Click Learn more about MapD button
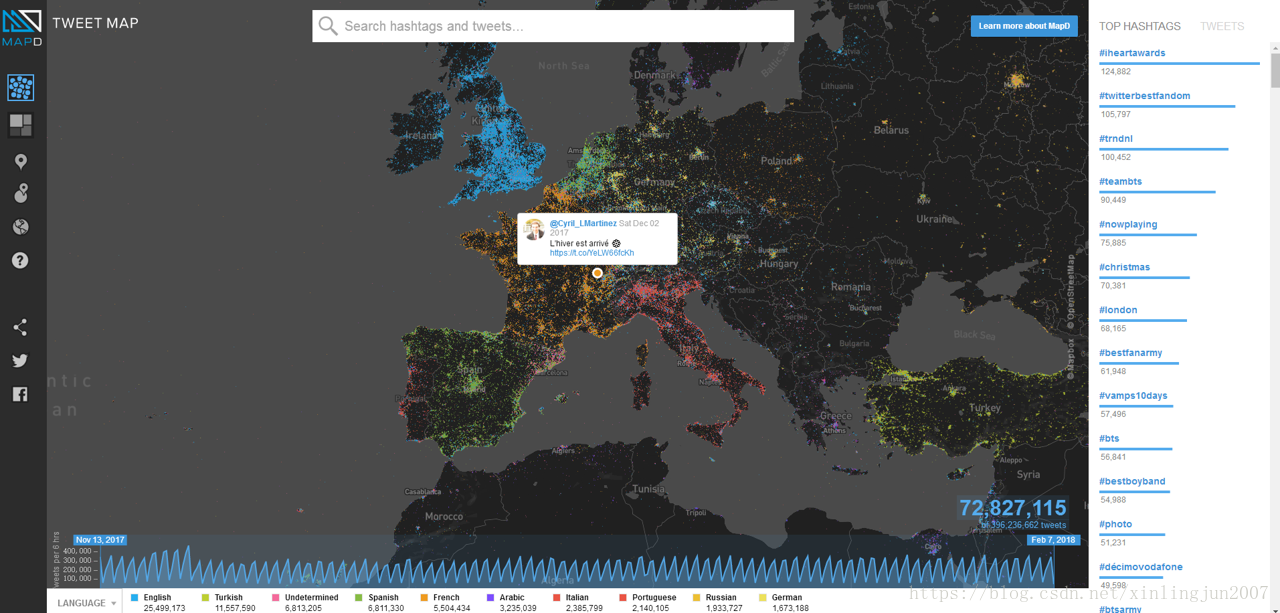 [1024, 26]
